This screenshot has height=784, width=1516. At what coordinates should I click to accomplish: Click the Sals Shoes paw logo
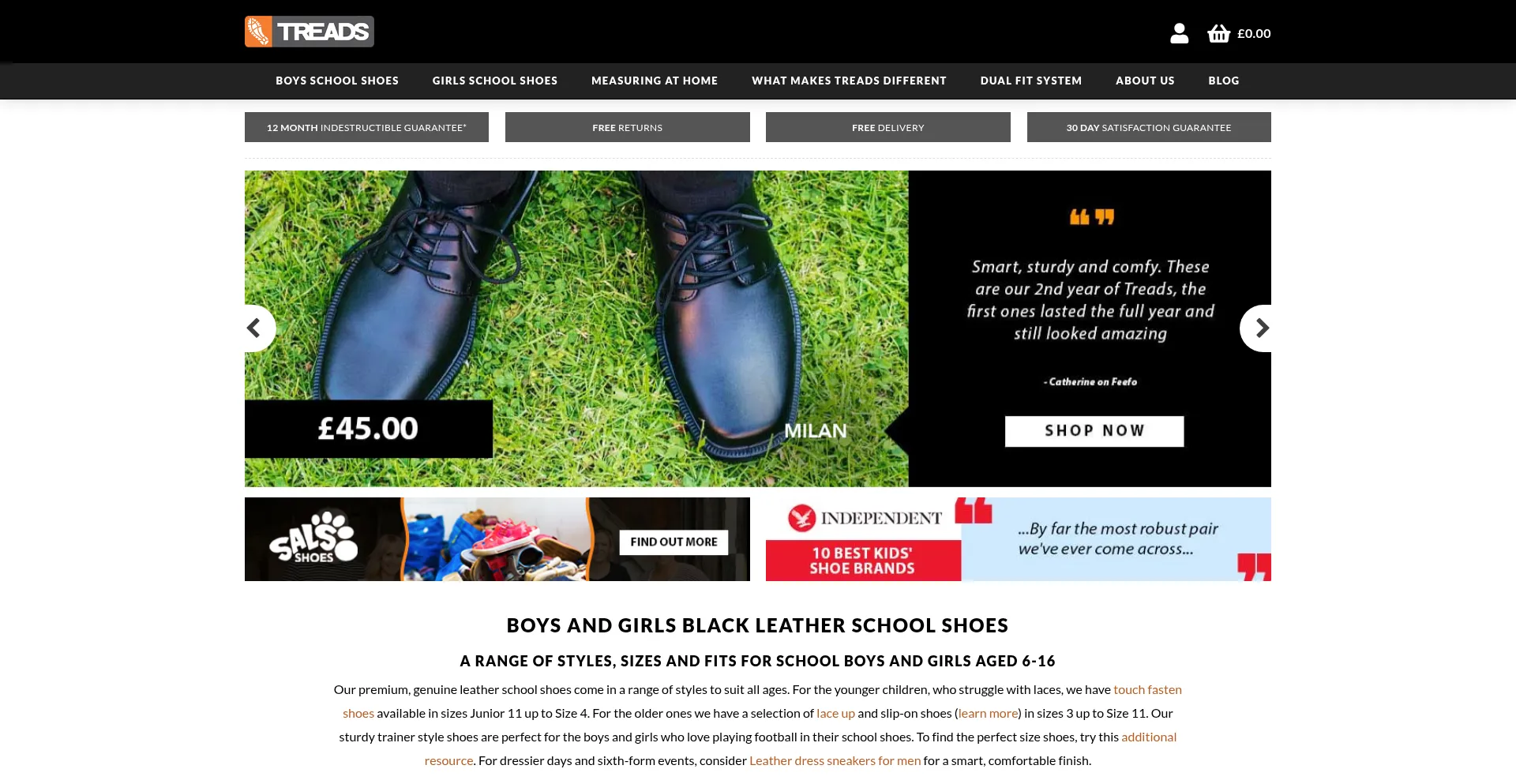click(313, 538)
